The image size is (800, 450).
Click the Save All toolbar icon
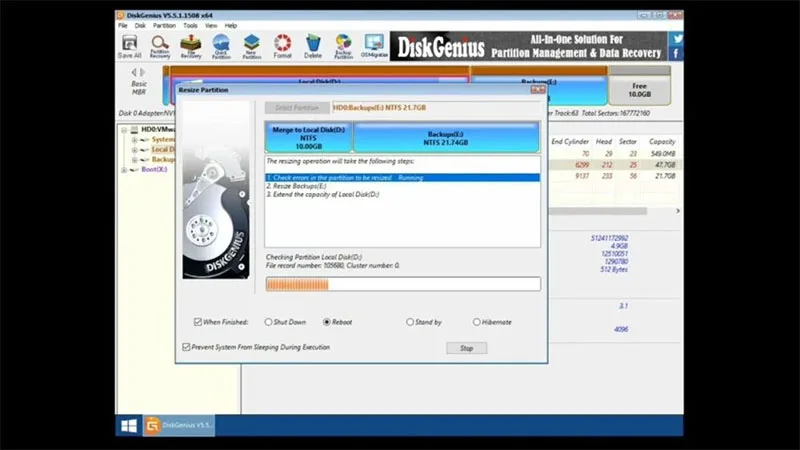pos(129,46)
